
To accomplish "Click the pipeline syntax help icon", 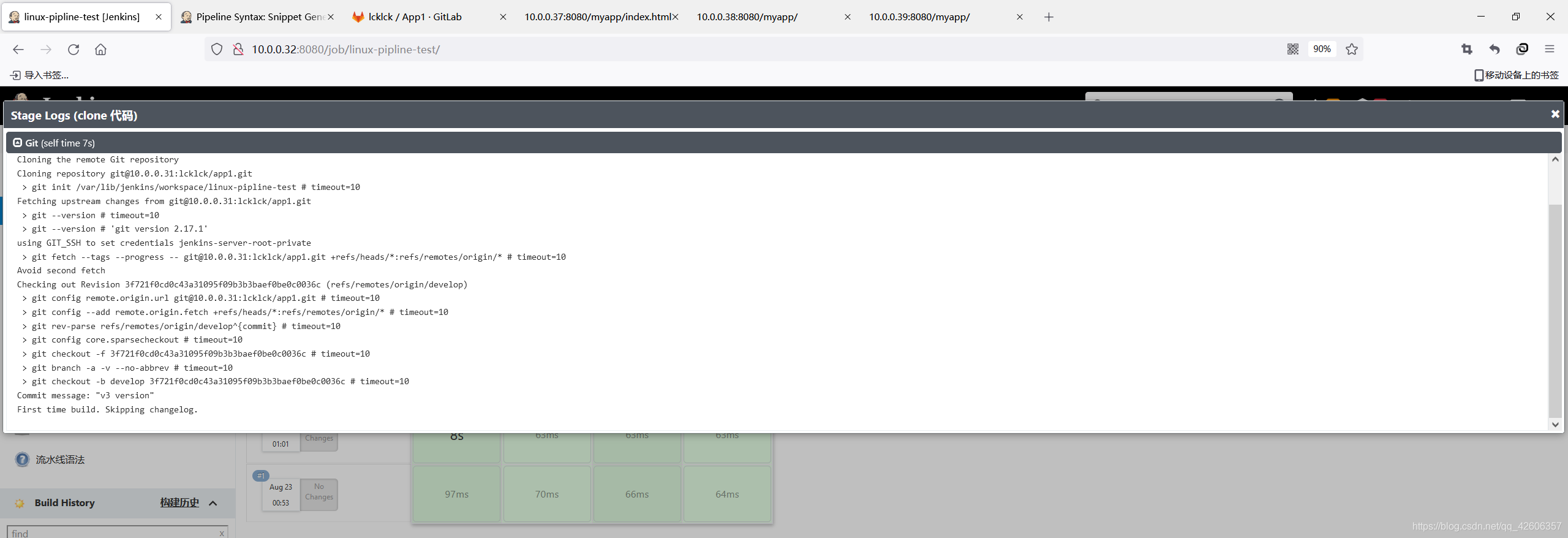I will [x=22, y=460].
